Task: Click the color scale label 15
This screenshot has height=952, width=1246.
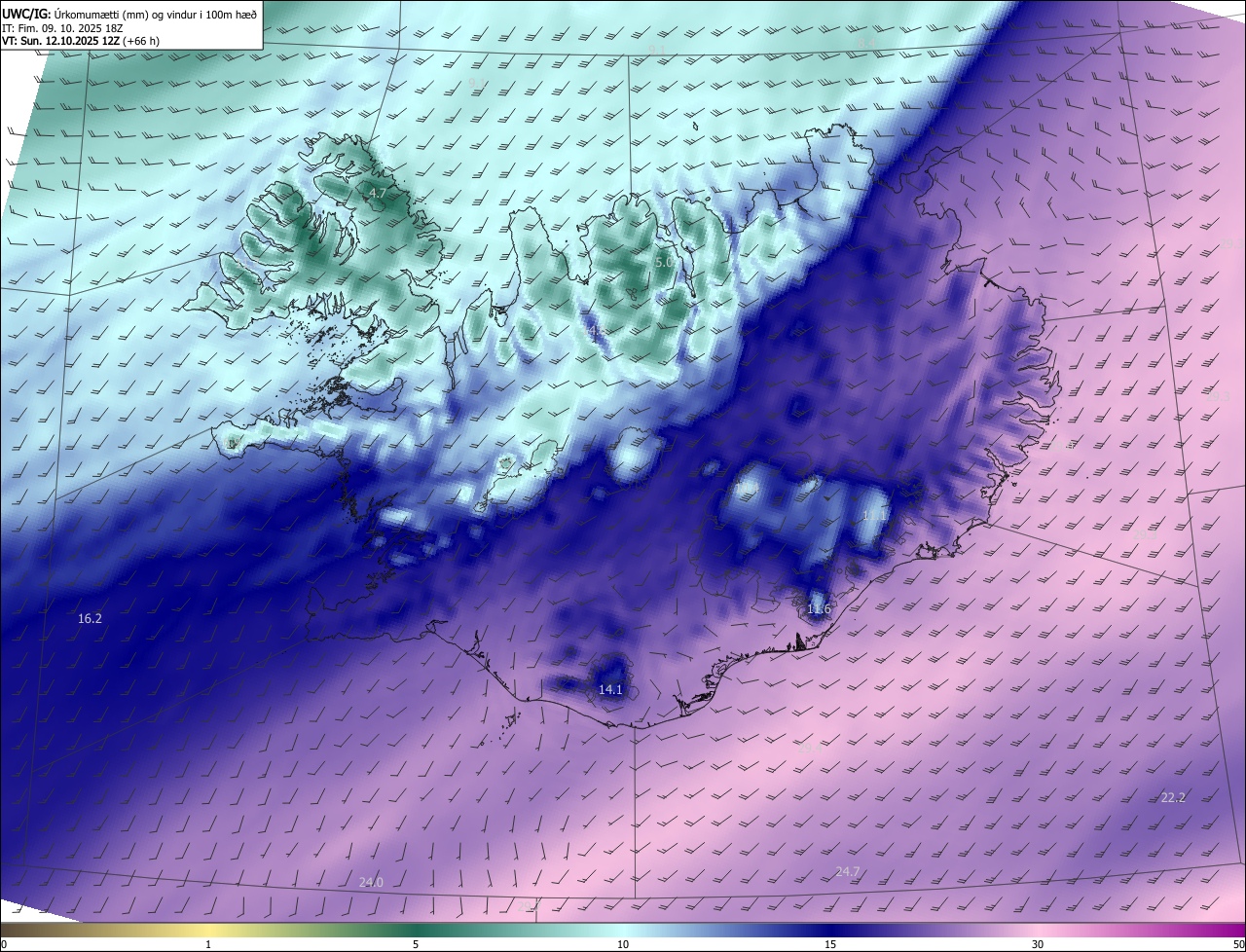Action: click(830, 944)
